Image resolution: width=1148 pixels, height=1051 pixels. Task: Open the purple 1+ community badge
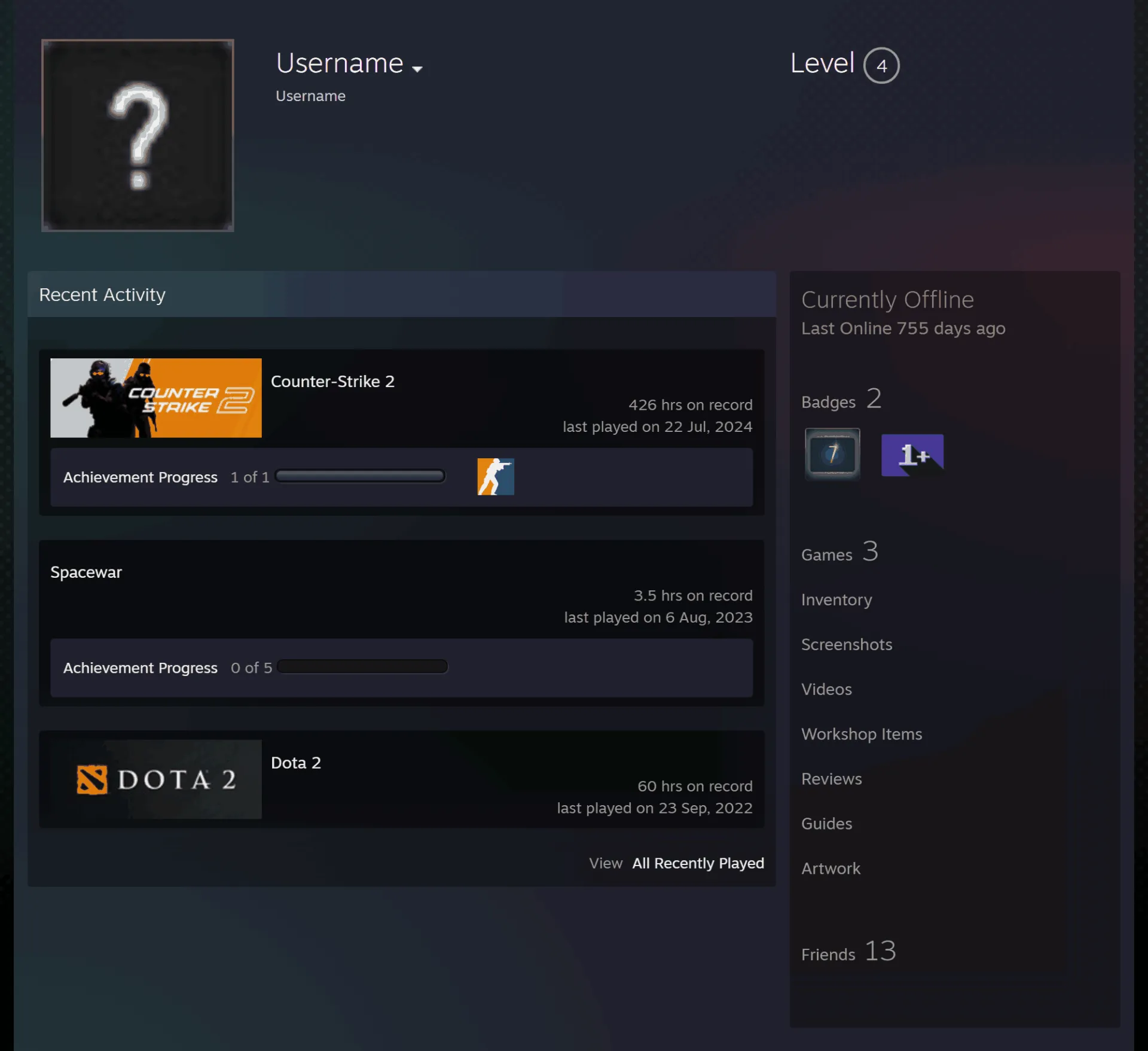point(912,455)
